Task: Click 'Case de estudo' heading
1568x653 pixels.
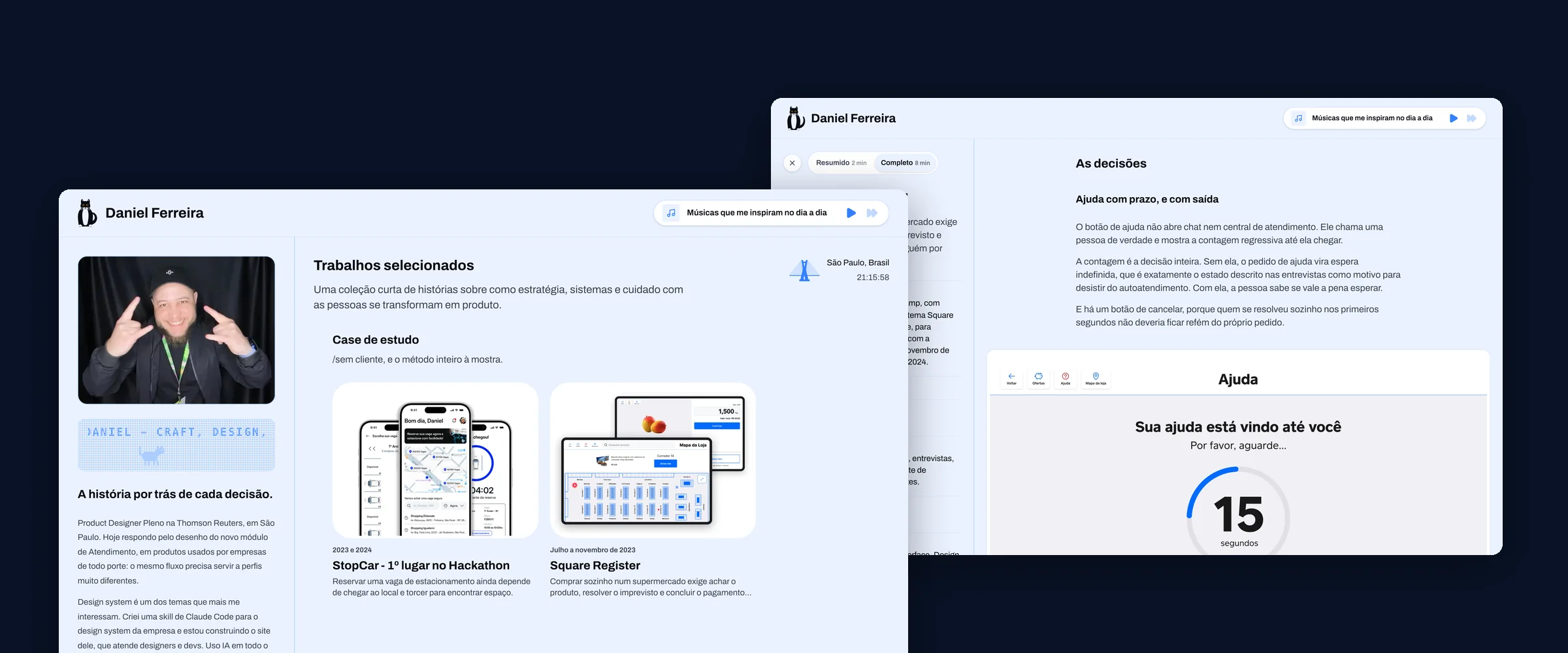Action: 376,340
